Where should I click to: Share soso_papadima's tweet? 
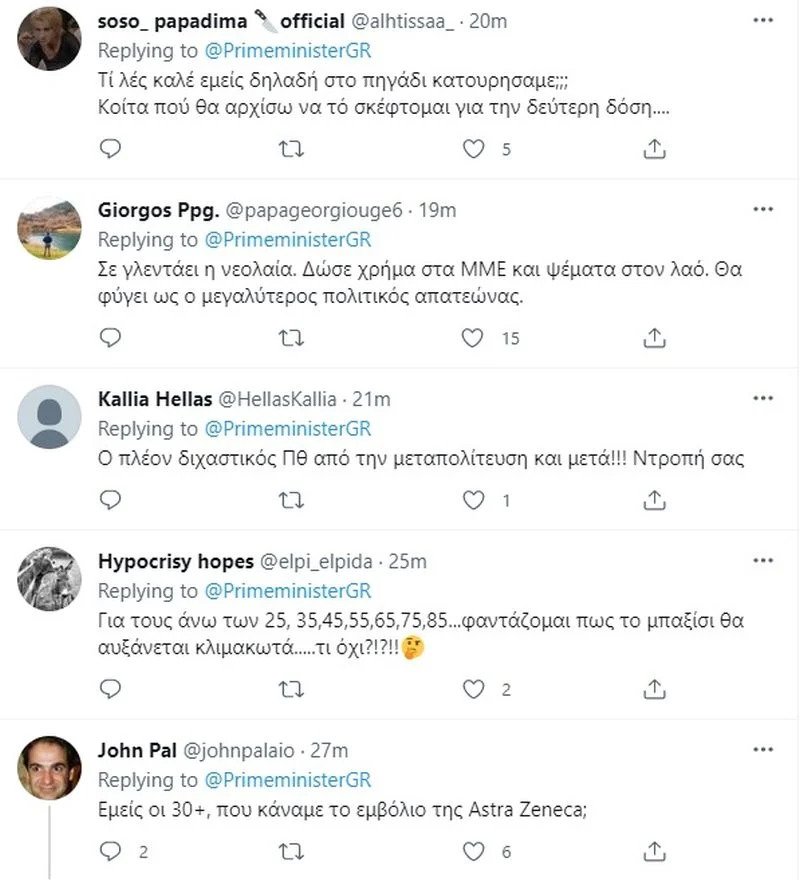click(654, 149)
